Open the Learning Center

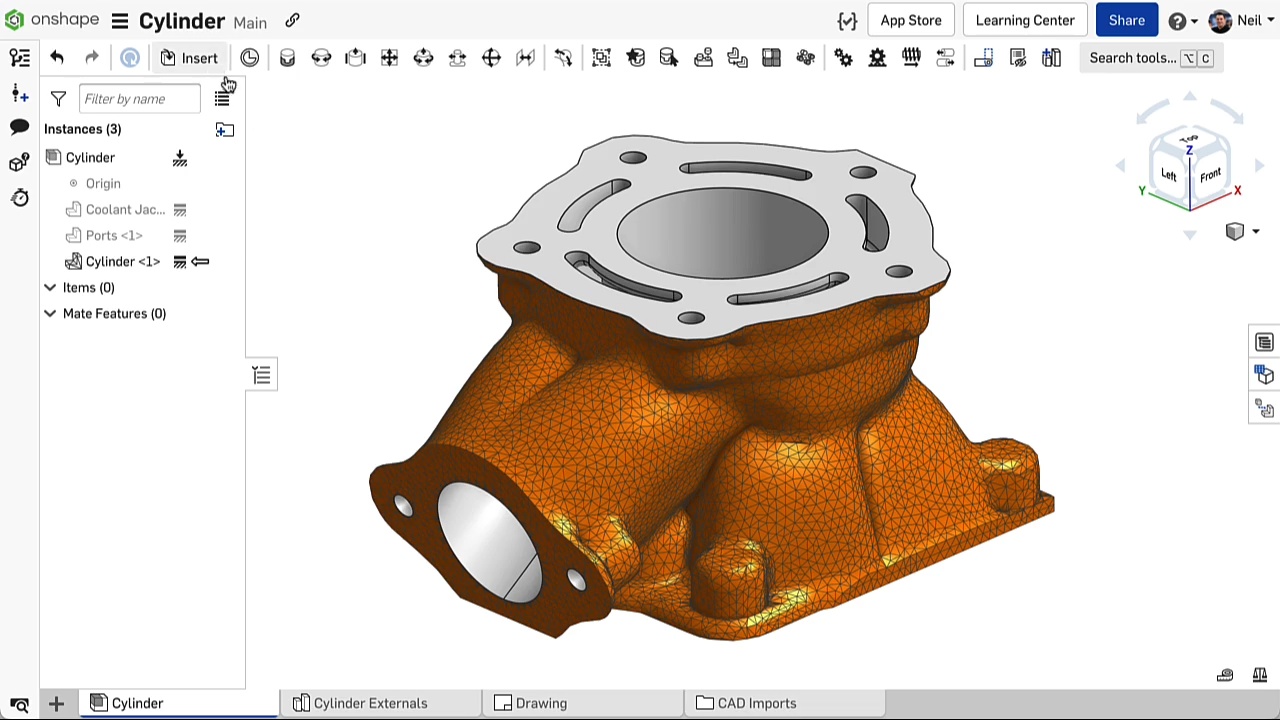tap(1024, 20)
